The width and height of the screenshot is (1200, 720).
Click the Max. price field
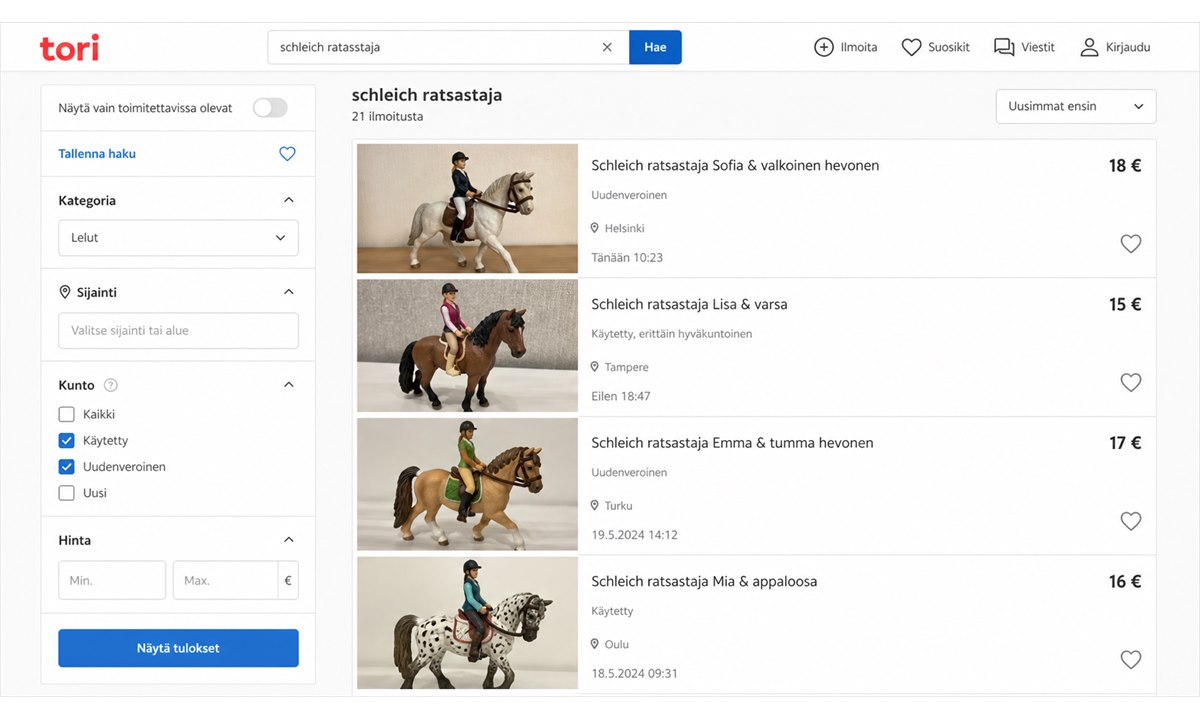pos(225,580)
